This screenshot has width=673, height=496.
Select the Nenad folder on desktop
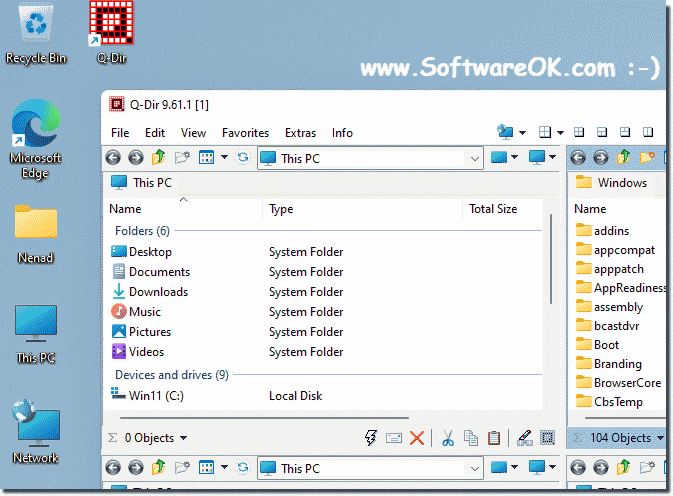click(x=36, y=234)
